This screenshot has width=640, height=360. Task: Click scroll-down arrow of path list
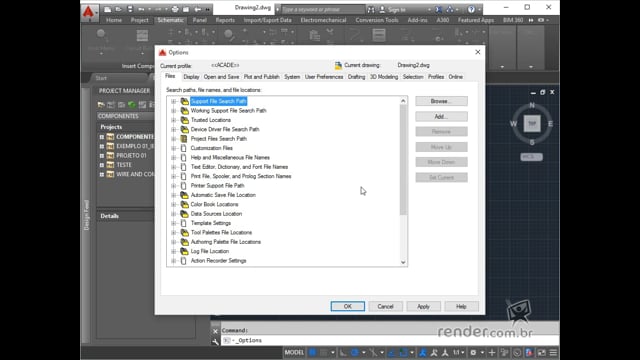(403, 262)
